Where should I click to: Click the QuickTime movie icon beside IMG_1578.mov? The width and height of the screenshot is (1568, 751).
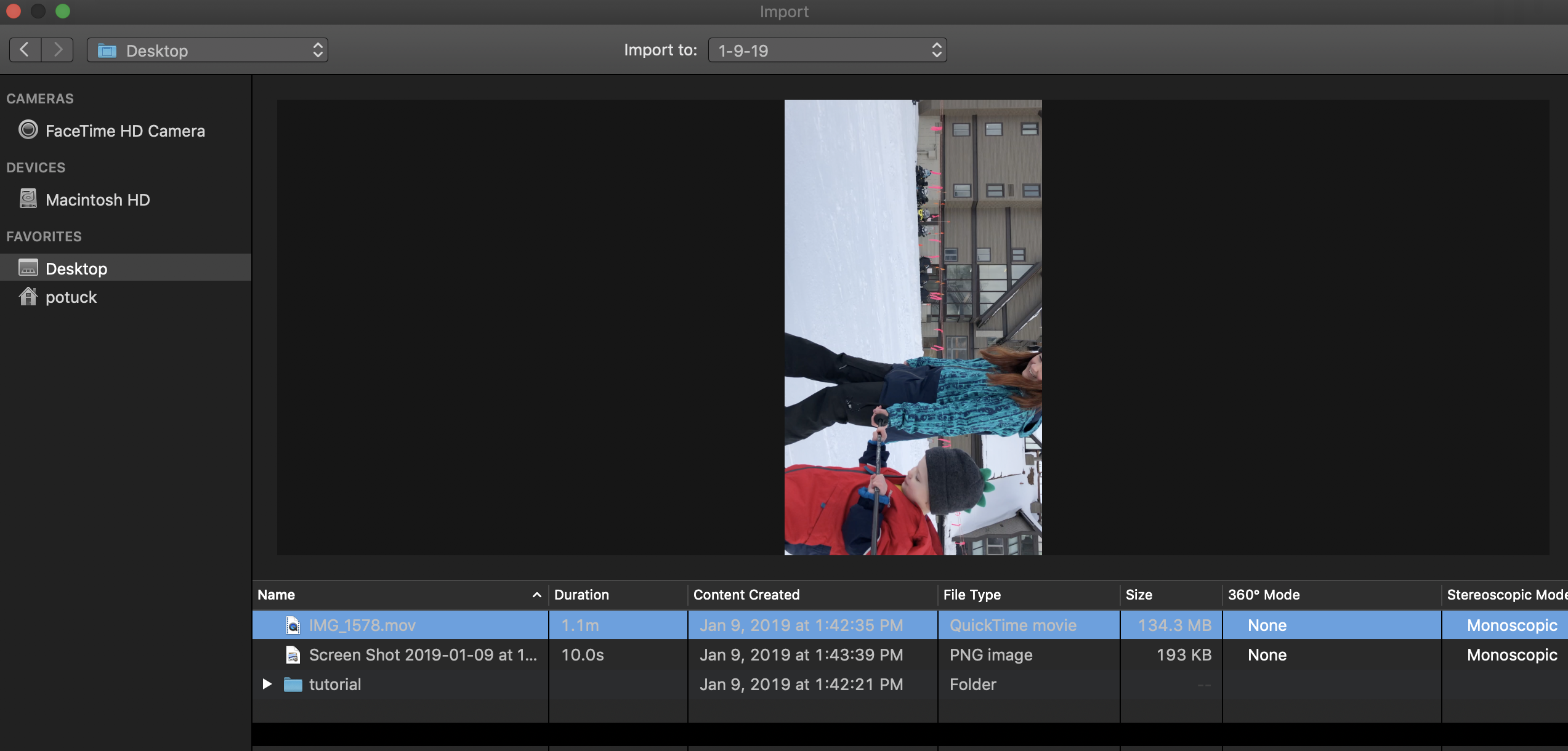292,625
